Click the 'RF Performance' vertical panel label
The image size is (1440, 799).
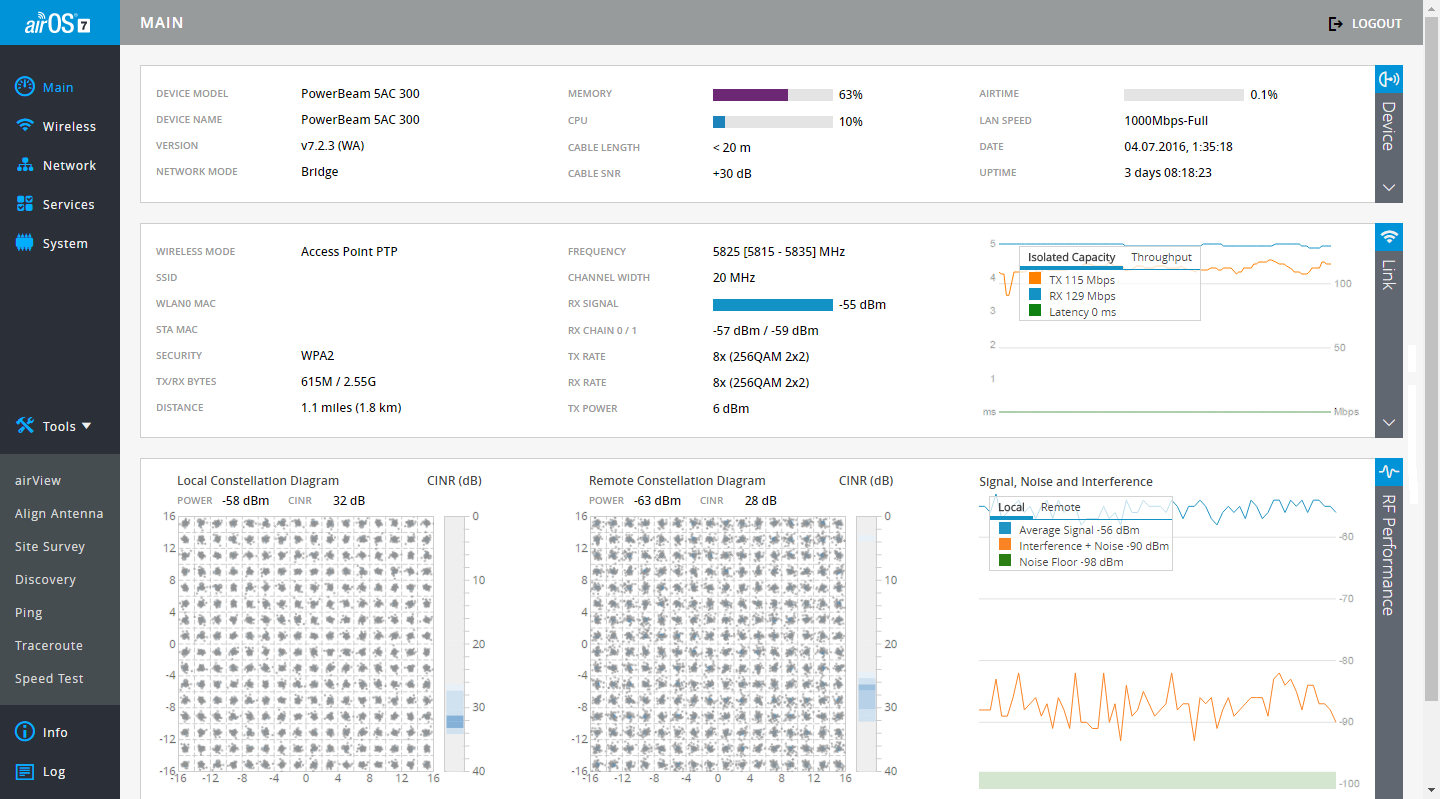tap(1388, 554)
